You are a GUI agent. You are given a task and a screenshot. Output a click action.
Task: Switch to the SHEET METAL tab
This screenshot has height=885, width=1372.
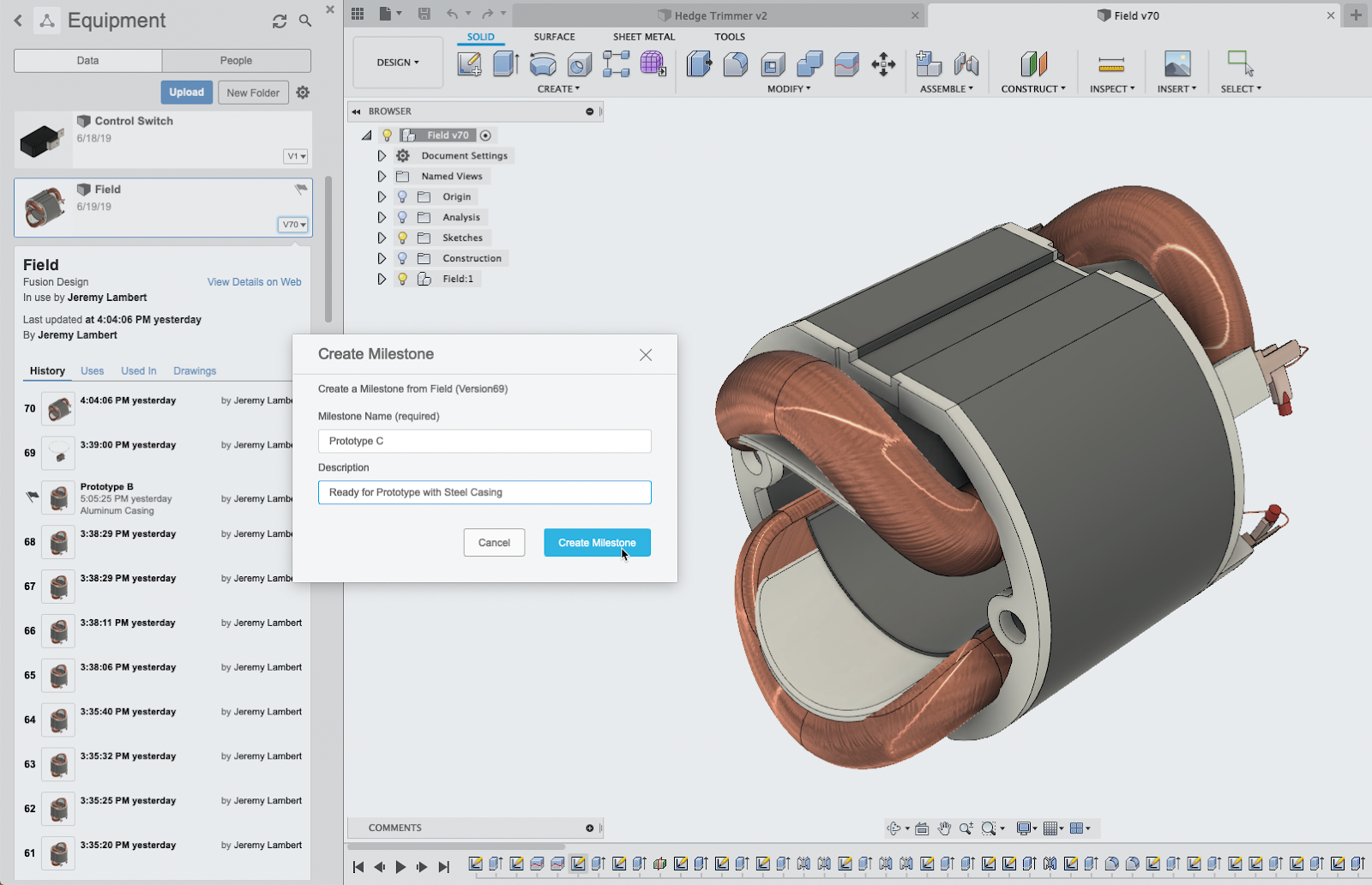click(643, 37)
